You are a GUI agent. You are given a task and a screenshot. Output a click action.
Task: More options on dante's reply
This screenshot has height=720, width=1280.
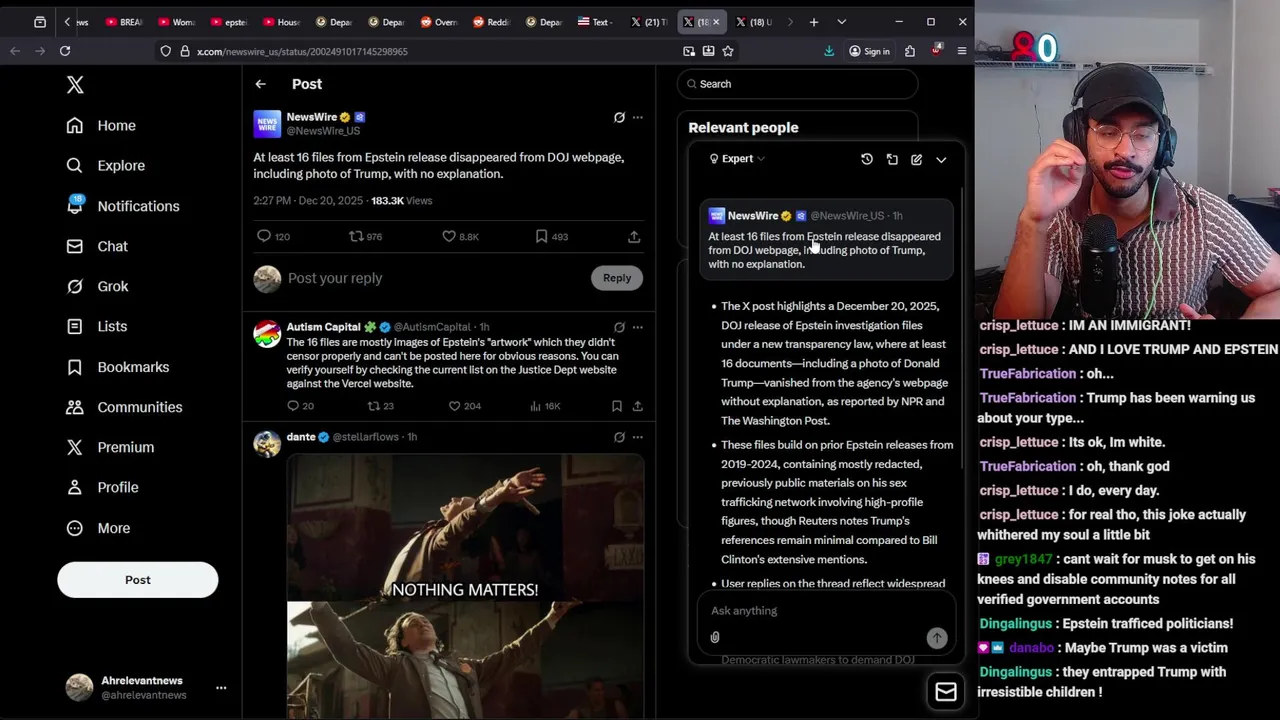(x=637, y=437)
